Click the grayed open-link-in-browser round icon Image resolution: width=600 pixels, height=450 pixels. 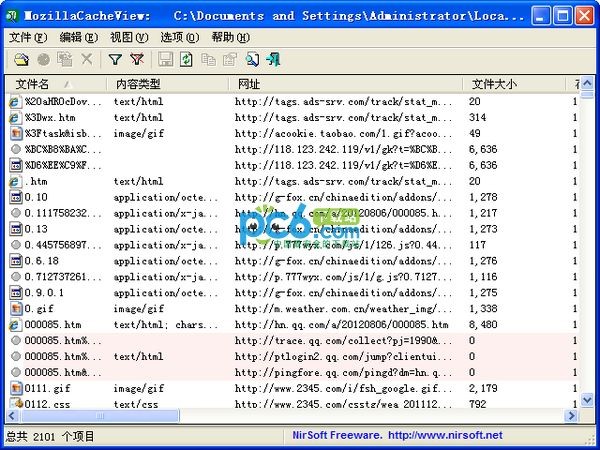[x=44, y=59]
